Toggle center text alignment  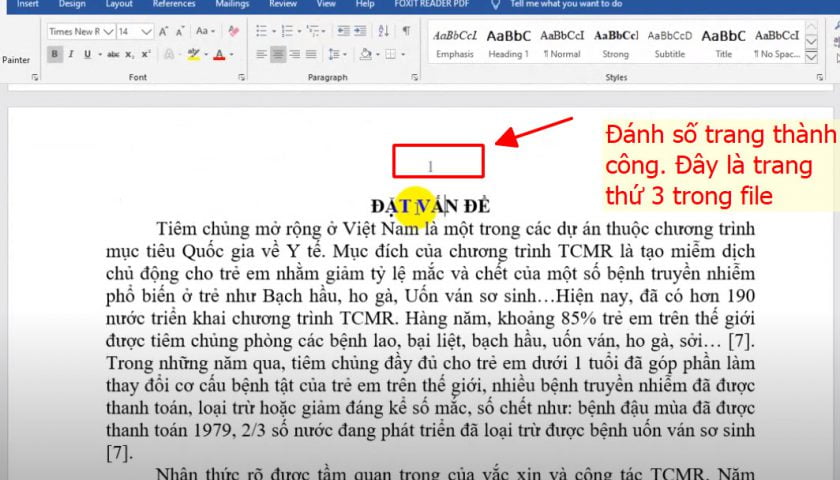pyautogui.click(x=278, y=54)
